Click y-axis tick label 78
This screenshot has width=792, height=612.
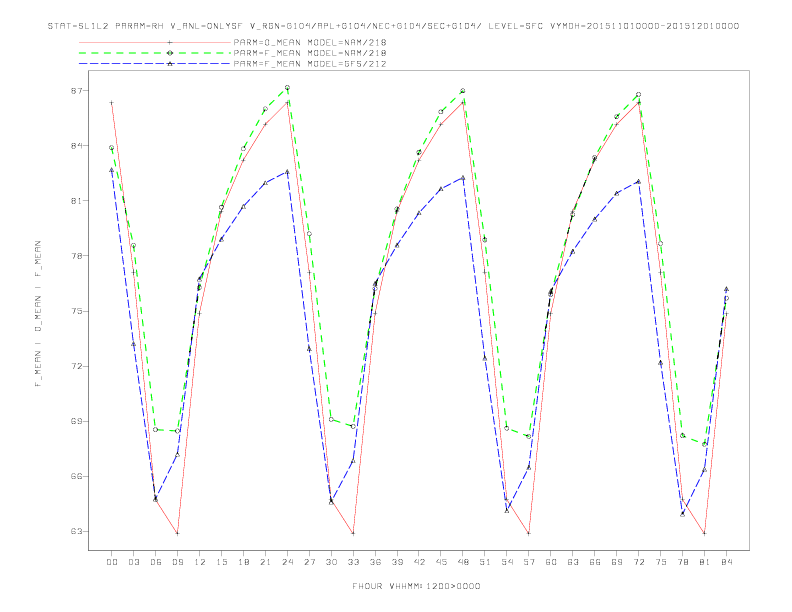point(77,256)
